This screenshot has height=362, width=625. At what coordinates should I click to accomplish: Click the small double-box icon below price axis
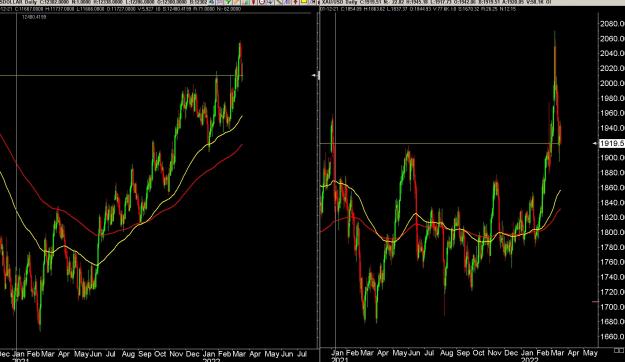[x=619, y=351]
